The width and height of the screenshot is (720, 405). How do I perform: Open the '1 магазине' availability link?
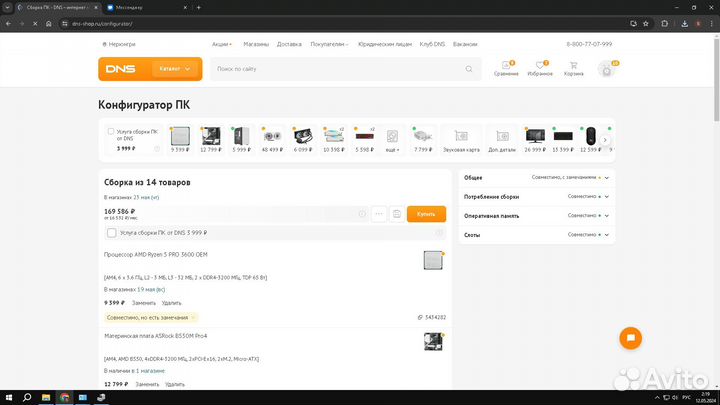tap(150, 371)
